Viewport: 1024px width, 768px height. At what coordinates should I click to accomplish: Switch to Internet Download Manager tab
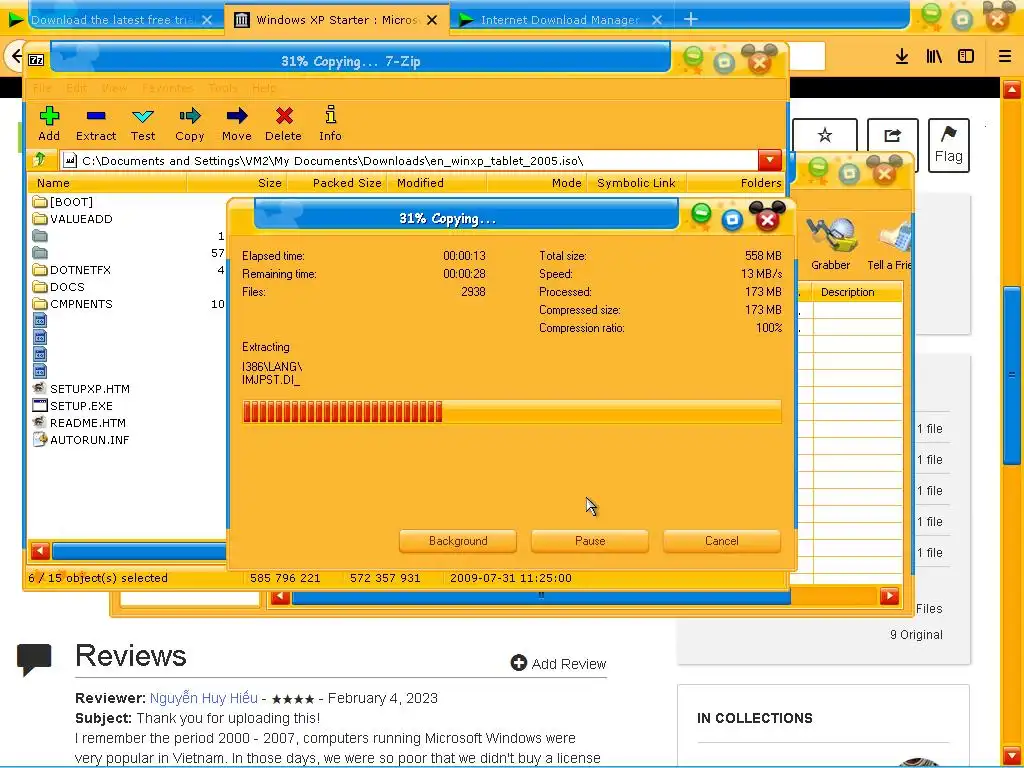[560, 20]
